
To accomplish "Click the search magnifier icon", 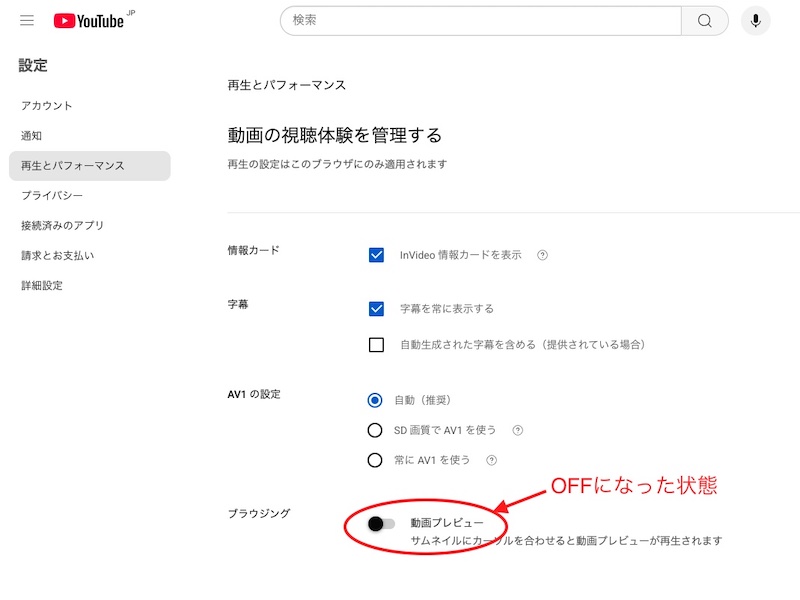I will coord(704,20).
